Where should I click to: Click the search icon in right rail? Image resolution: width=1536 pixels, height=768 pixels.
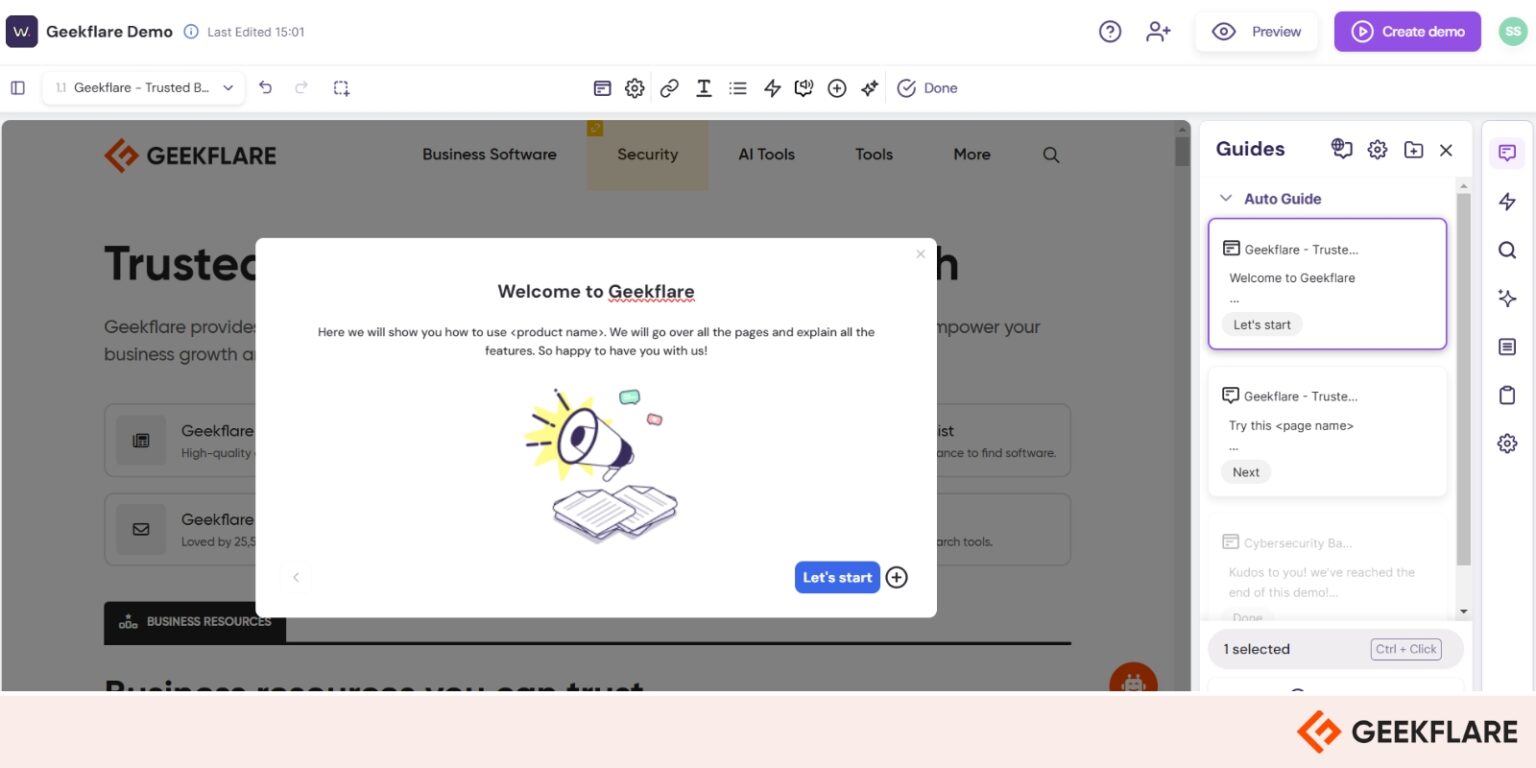coord(1507,250)
